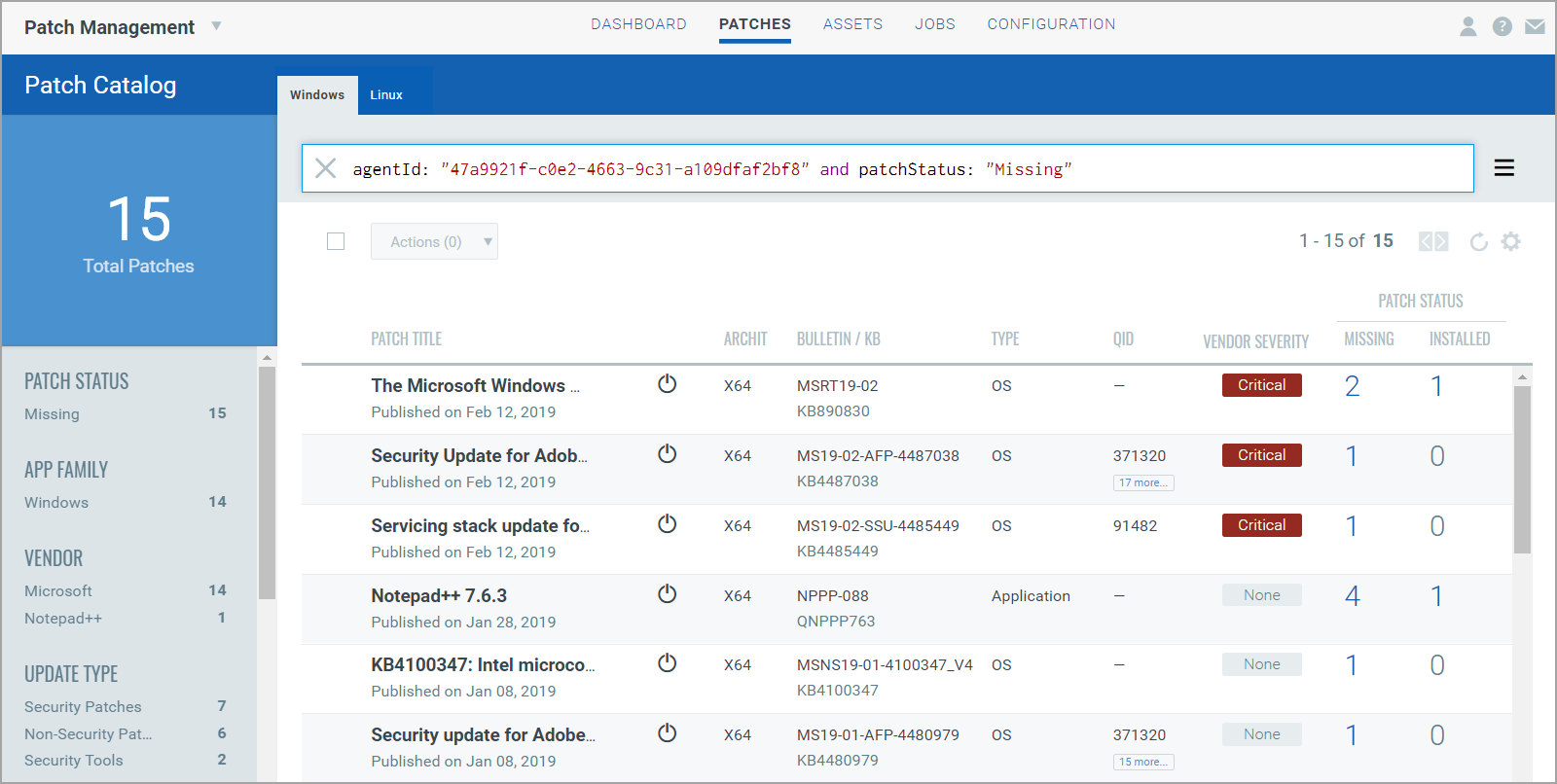This screenshot has width=1557, height=784.
Task: Click installed count 1 for Notepad++ row
Action: pyautogui.click(x=1436, y=596)
